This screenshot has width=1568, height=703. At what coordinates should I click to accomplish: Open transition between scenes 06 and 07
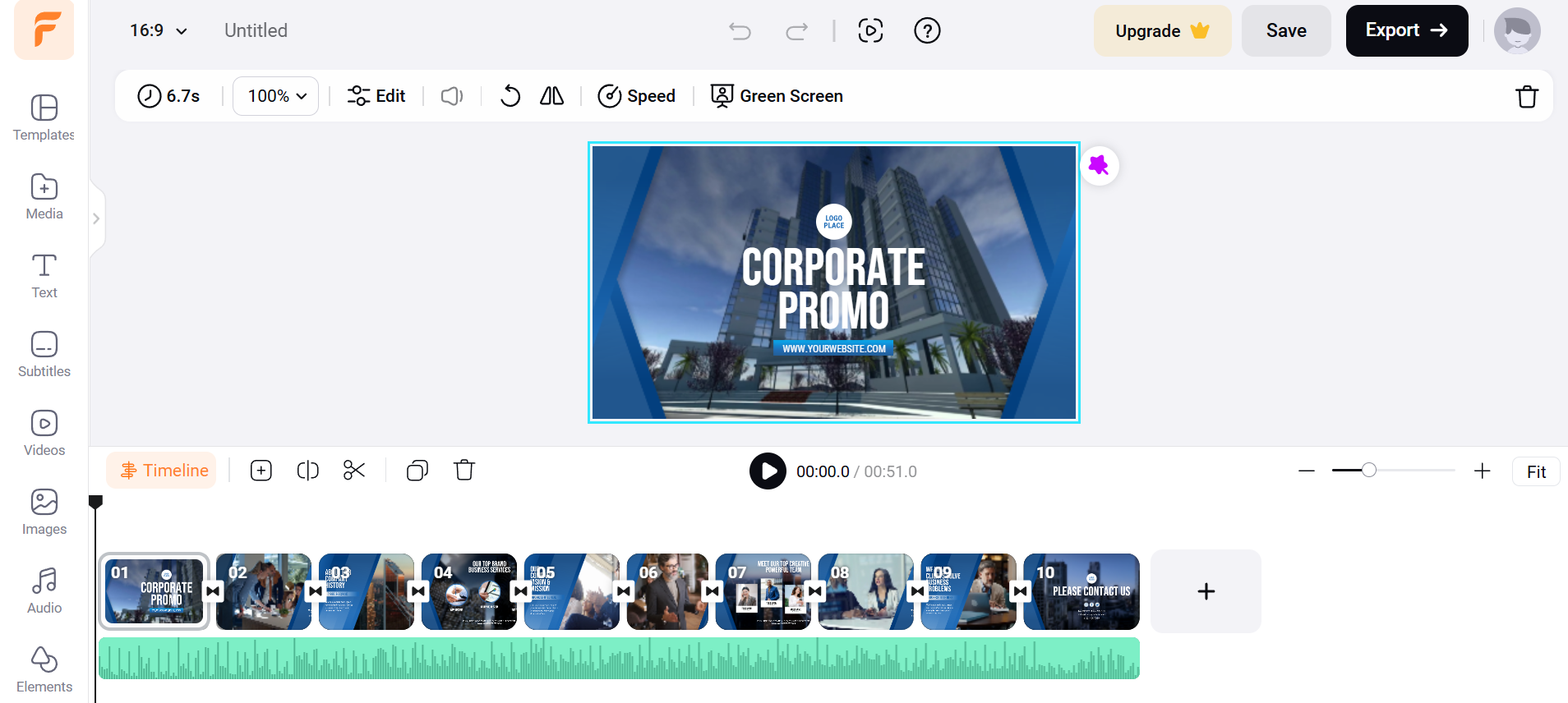713,591
